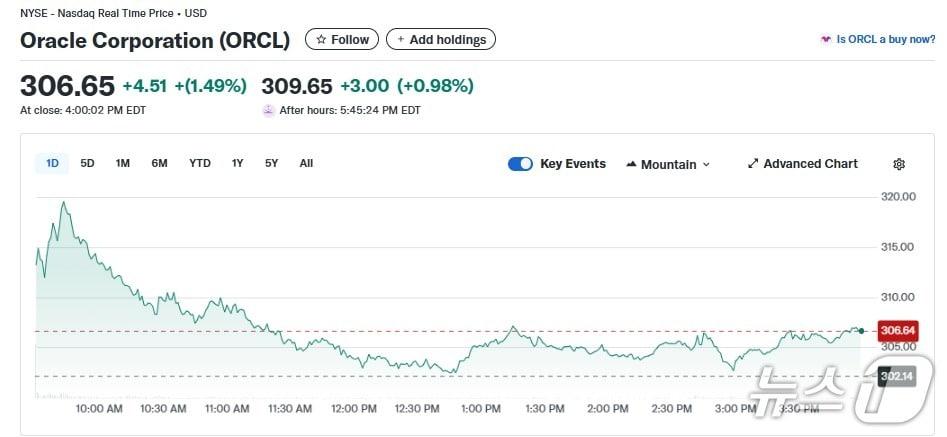Switch to the 5D range tab
Image resolution: width=947 pixels, height=437 pixels.
point(87,163)
